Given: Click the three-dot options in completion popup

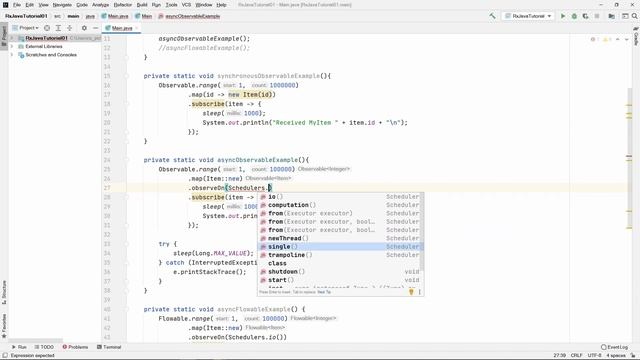Looking at the screenshot, I should coord(420,292).
